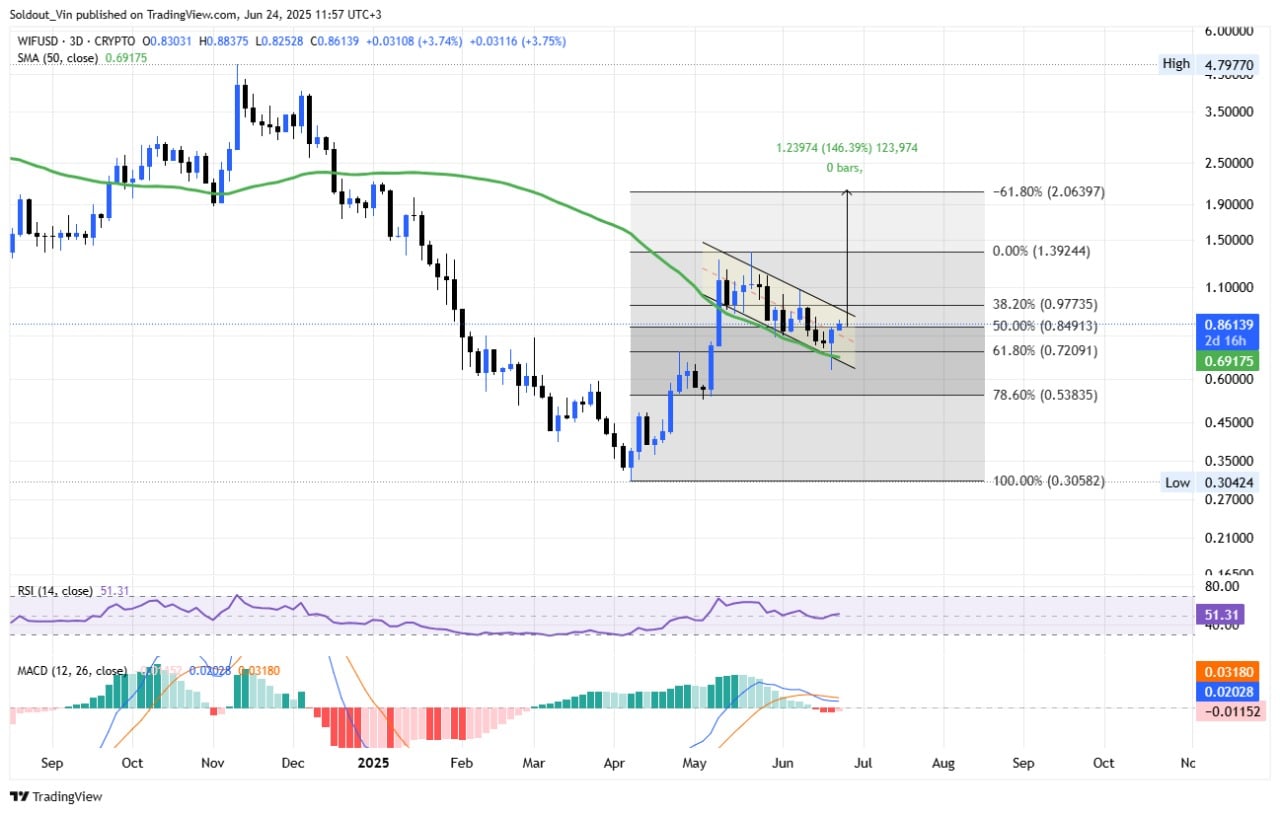
Task: Click the Low label near 0.30424
Action: 1177,483
